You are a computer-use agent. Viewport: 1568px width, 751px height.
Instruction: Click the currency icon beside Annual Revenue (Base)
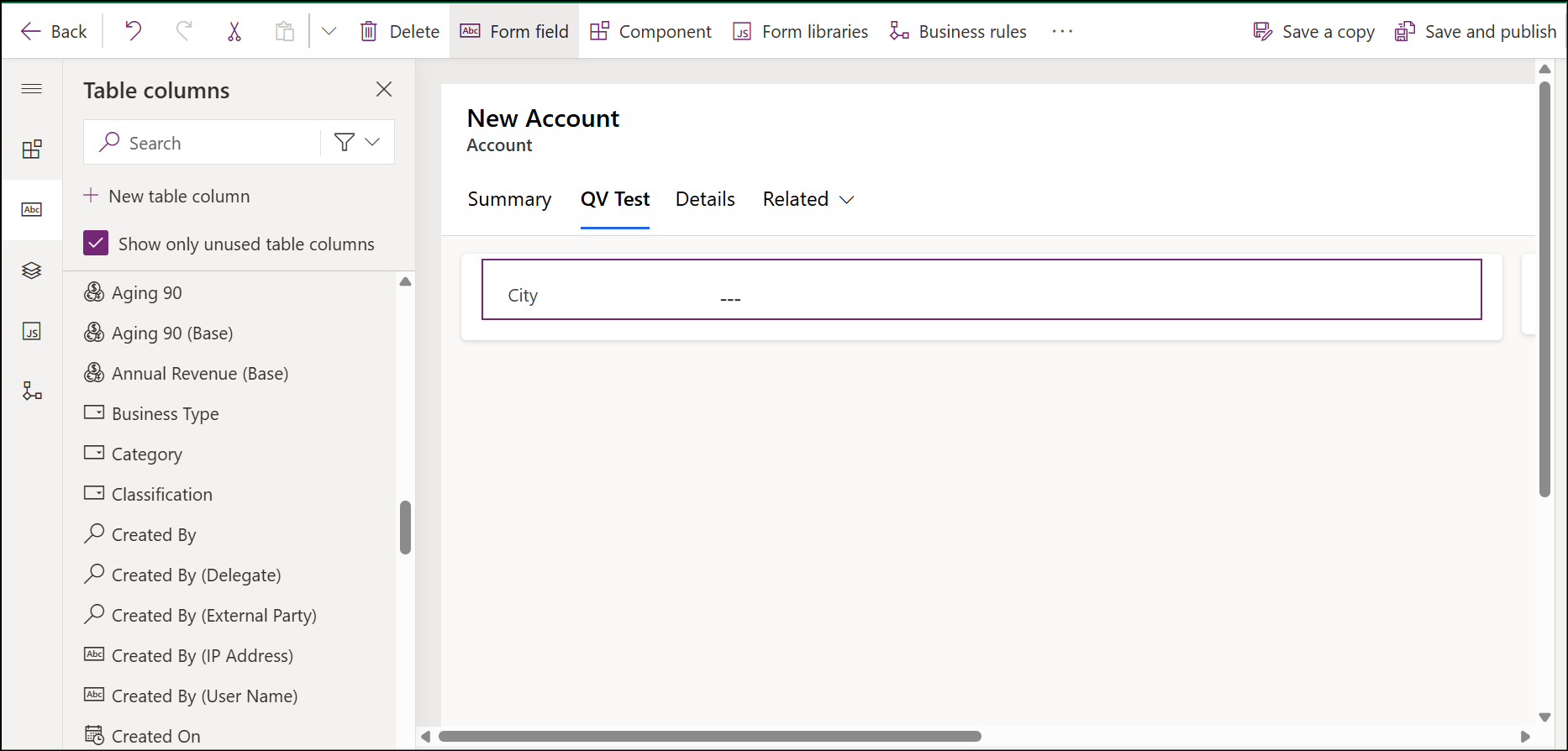tap(94, 372)
